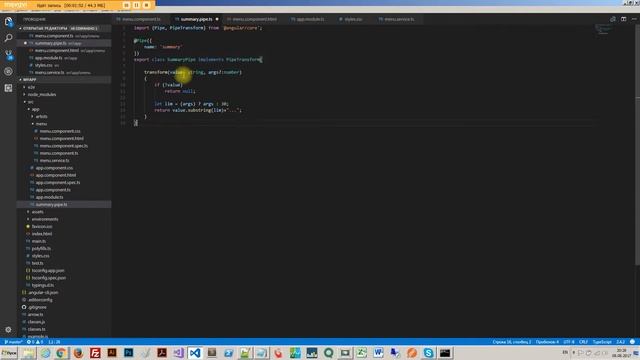Click the first recorder control button
The height and width of the screenshot is (360, 640).
127,5
